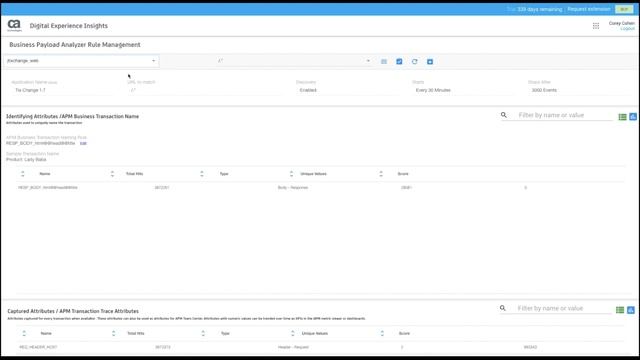
Task: Click the Application Name field value
Action: click(x=30, y=90)
